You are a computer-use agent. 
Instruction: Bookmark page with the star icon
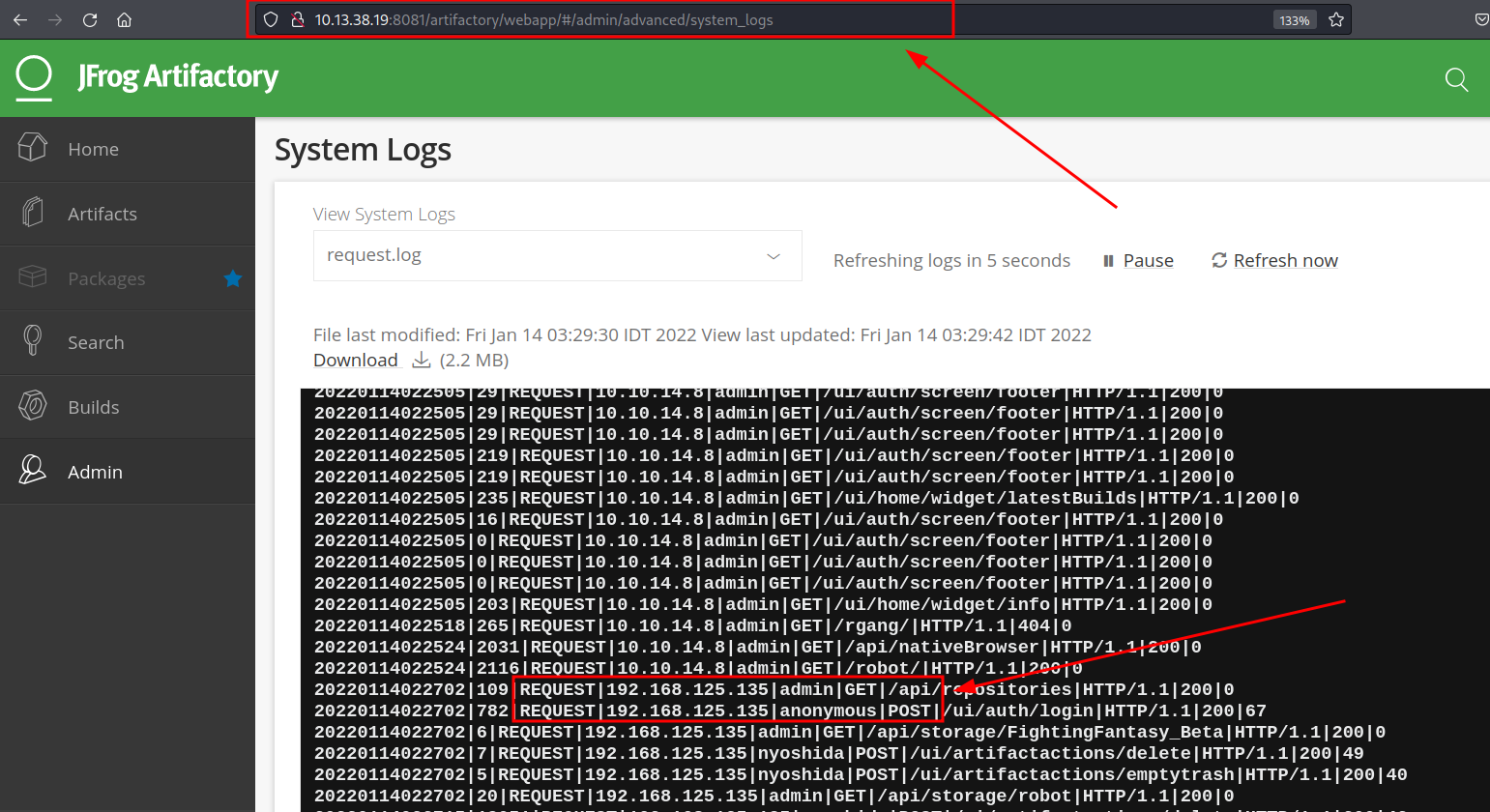click(1336, 19)
